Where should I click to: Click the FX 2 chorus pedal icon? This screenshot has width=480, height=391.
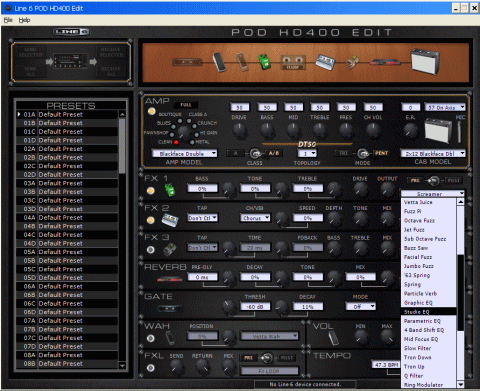(x=170, y=220)
